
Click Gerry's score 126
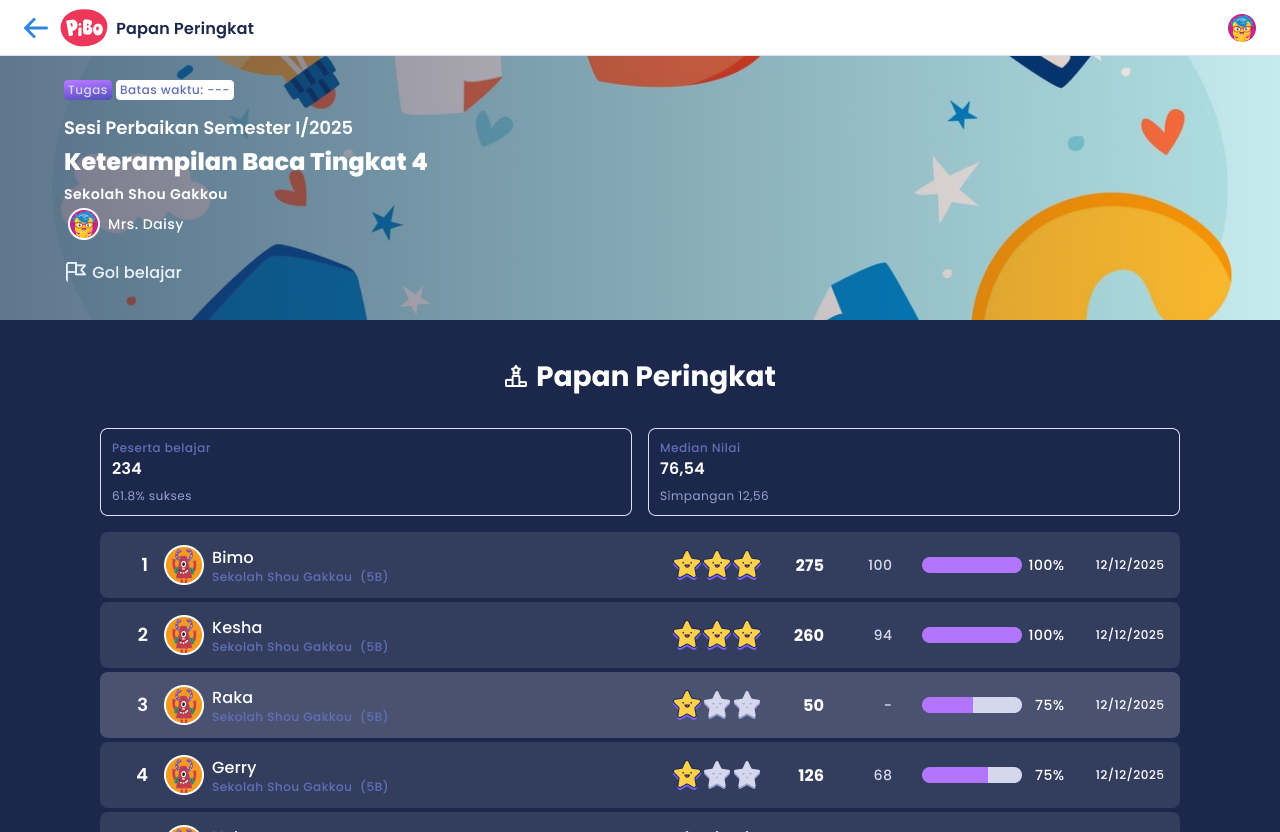tap(811, 775)
